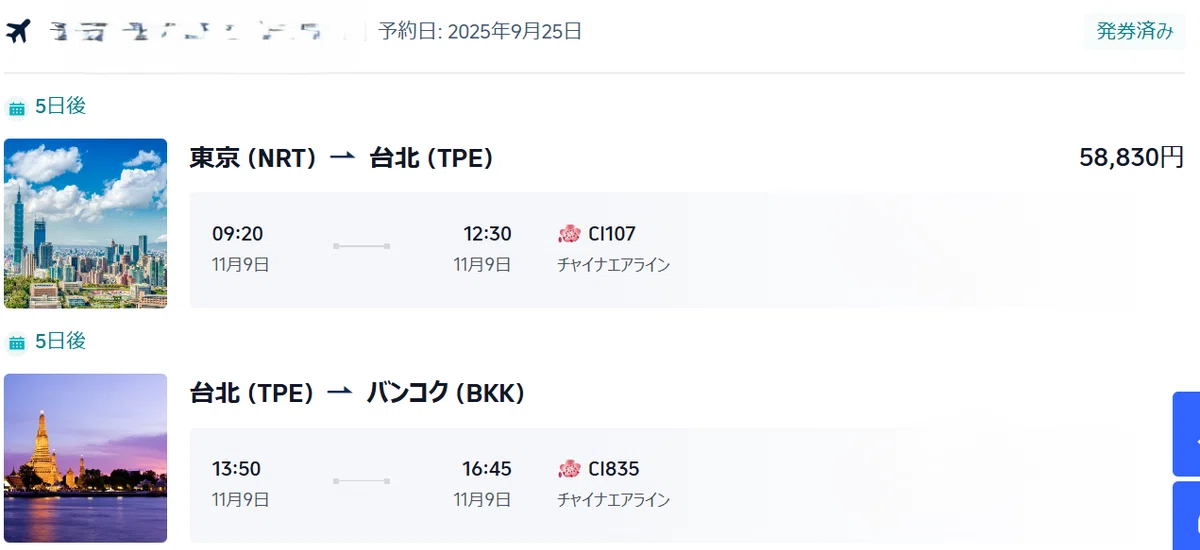This screenshot has height=550, width=1200.
Task: Click the arrow between 台北 (TPE) and バンコク (BKK)
Action: point(340,393)
